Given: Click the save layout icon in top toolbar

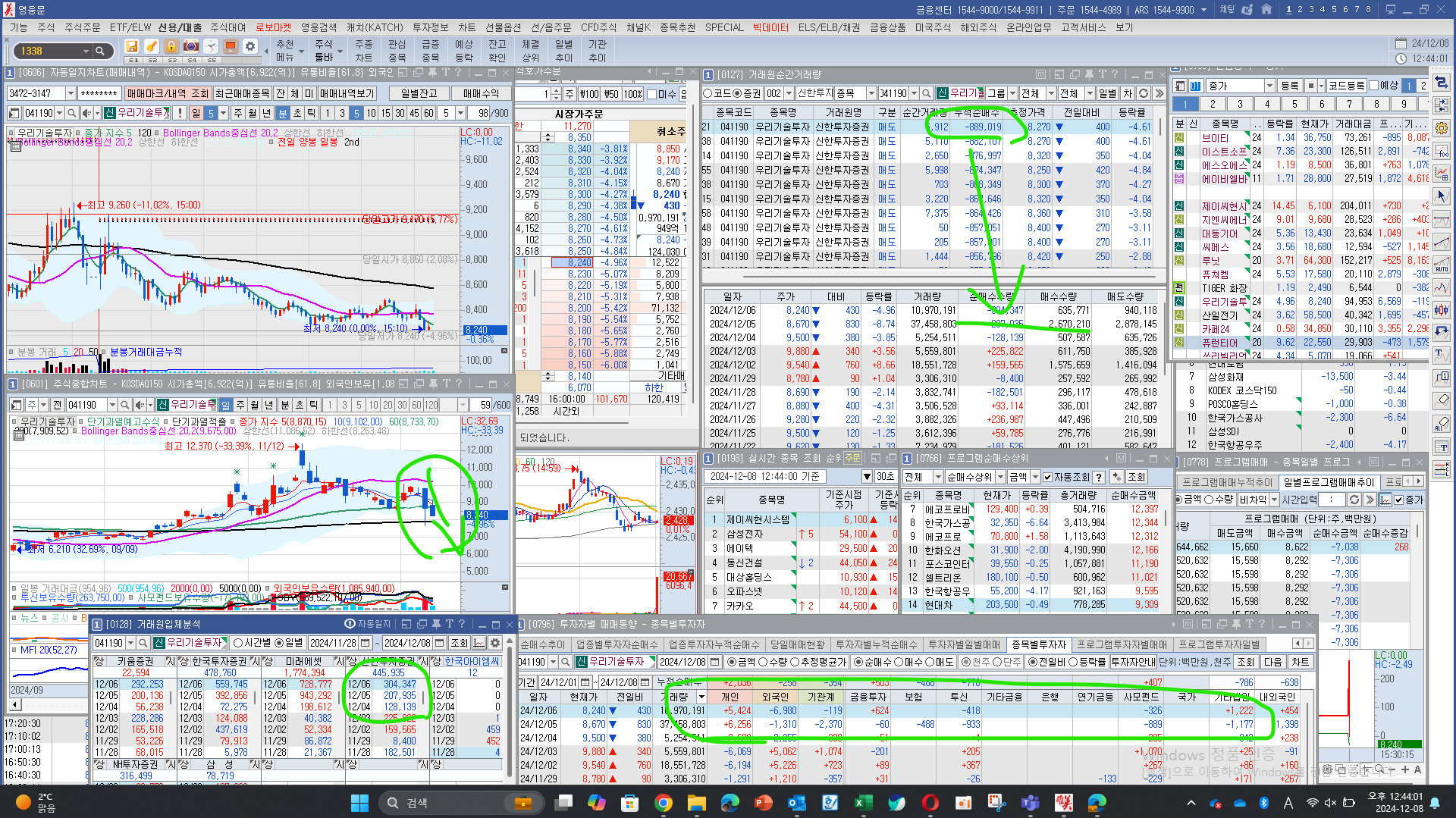Looking at the screenshot, I should tap(132, 47).
